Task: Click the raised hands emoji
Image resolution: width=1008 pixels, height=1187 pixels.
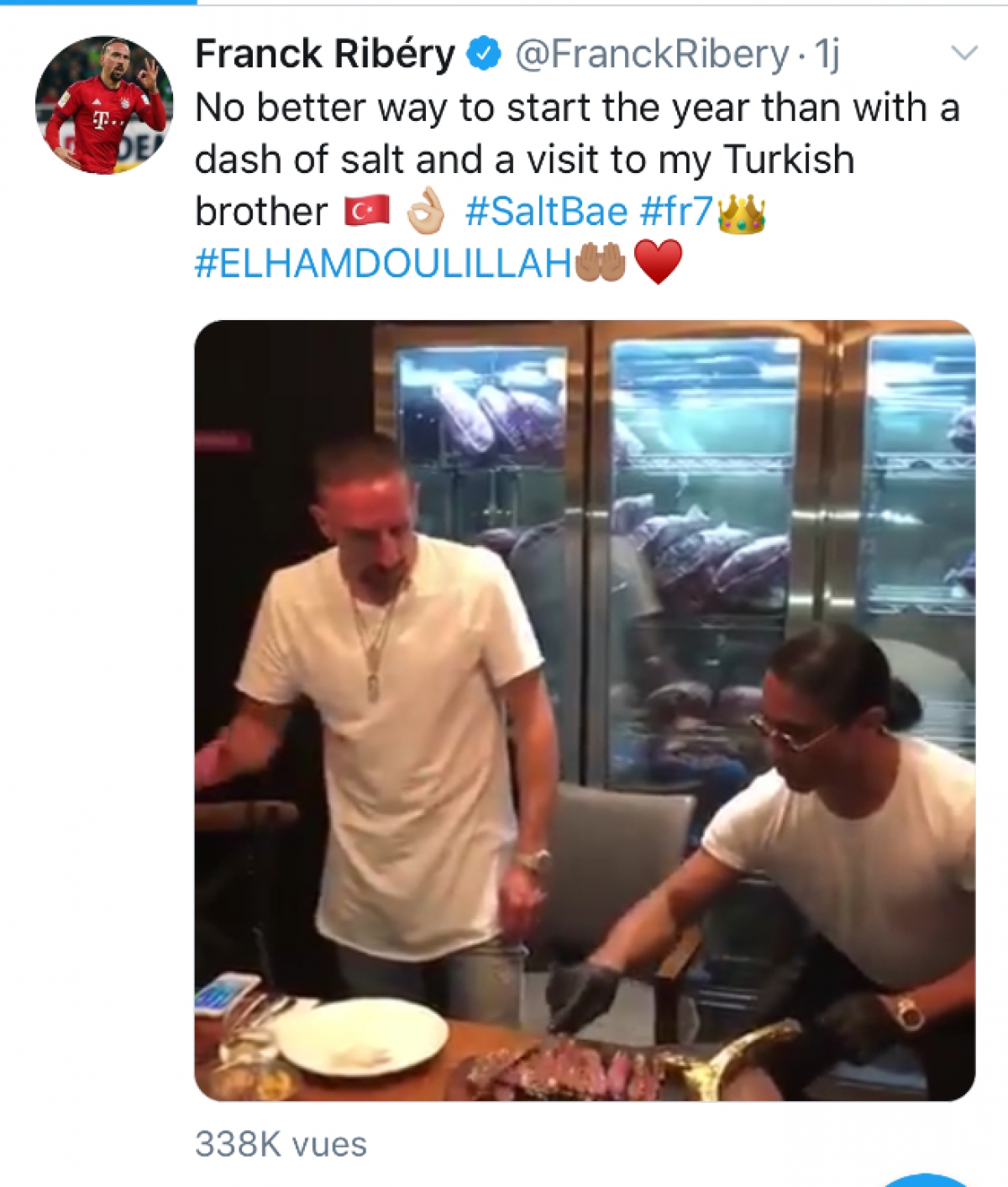Action: pyautogui.click(x=601, y=262)
